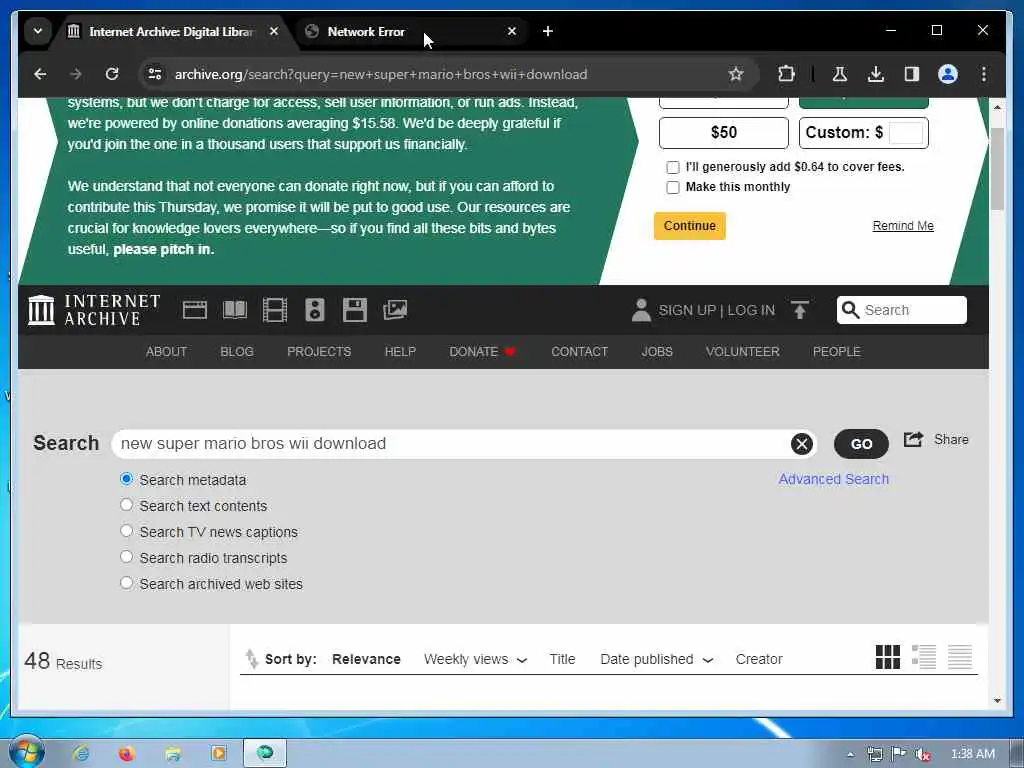Select Search text contents radio button

(x=127, y=505)
